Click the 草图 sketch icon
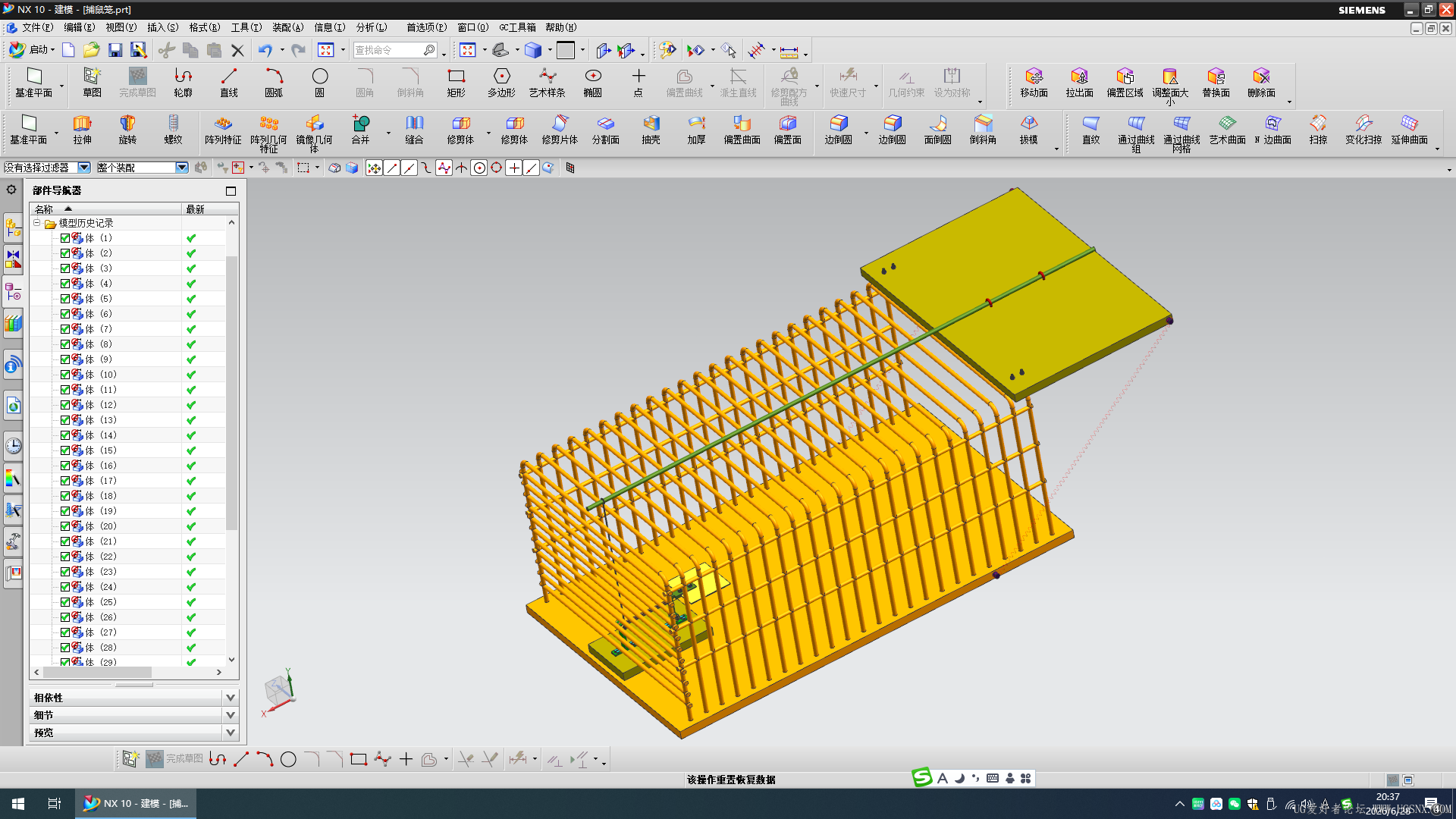The image size is (1456, 819). pyautogui.click(x=92, y=83)
